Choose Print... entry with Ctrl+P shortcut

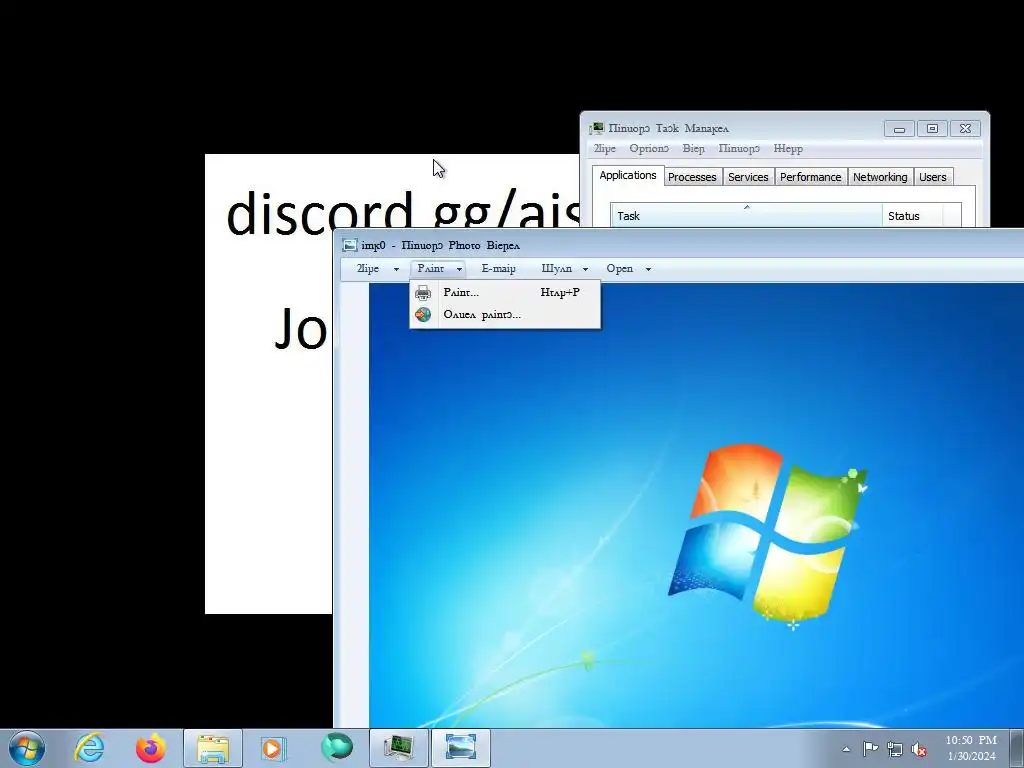click(505, 293)
